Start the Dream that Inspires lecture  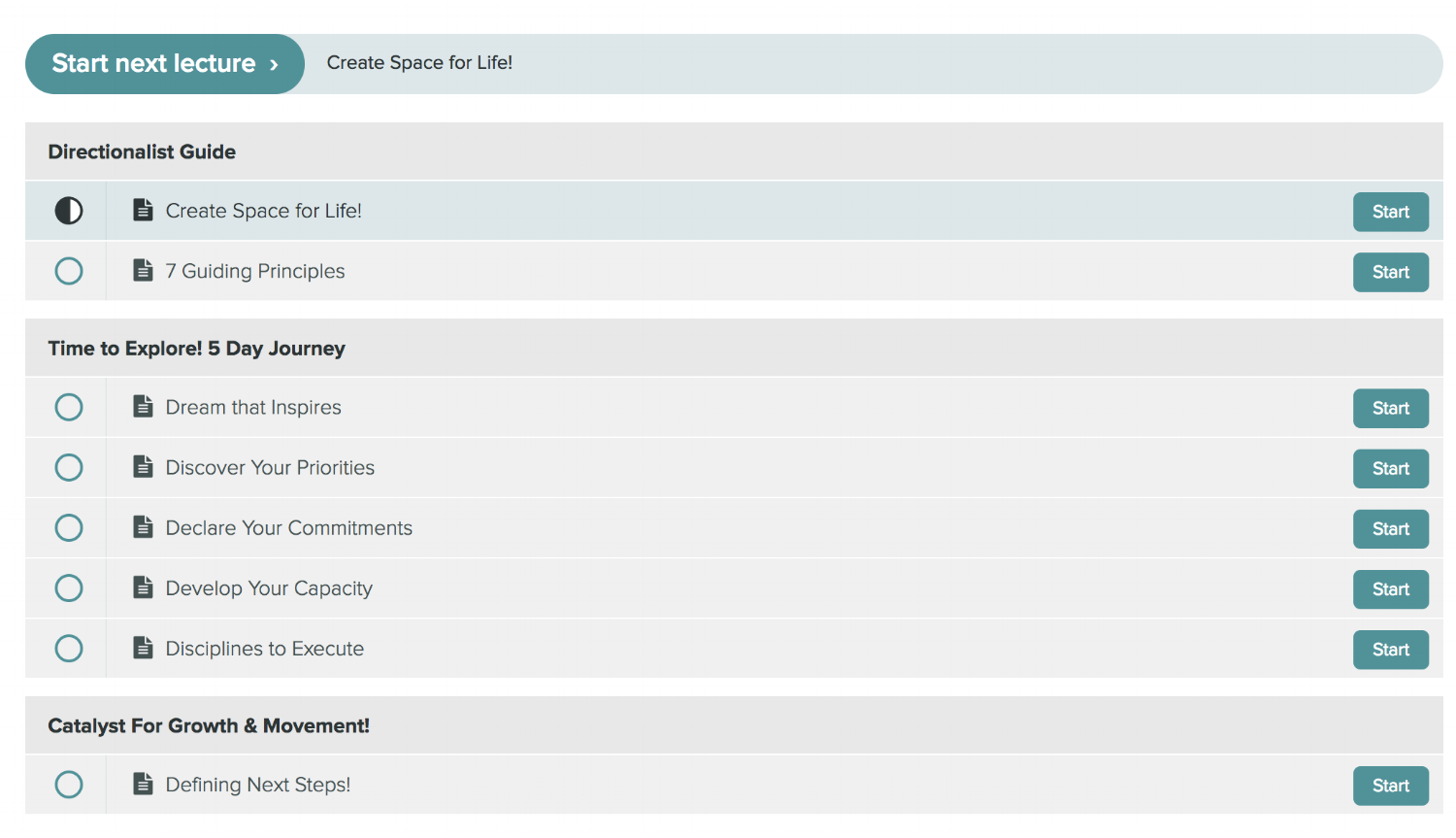click(1391, 408)
